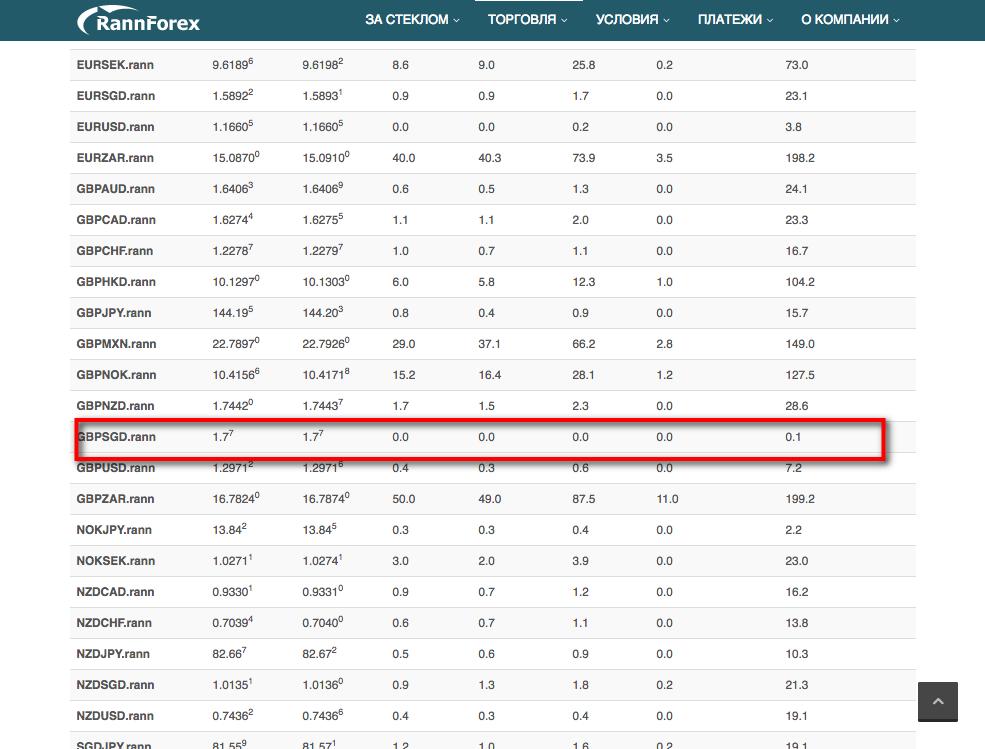Screen dimensions: 985x749
Task: Click the 0.1 value in GBPSGD row
Action: 793,437
